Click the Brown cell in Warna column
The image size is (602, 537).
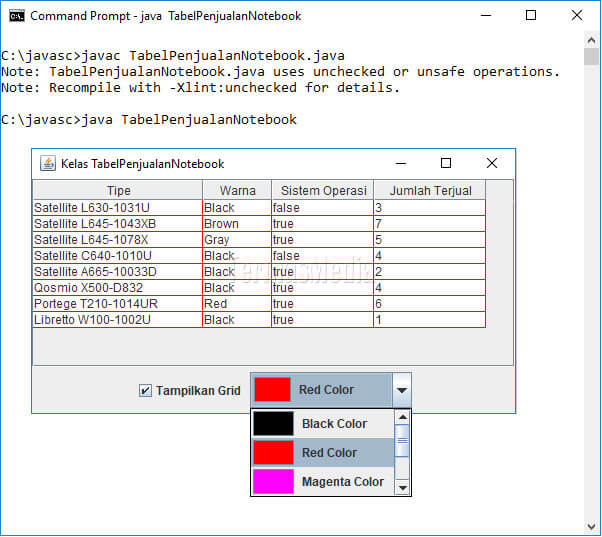(x=237, y=224)
